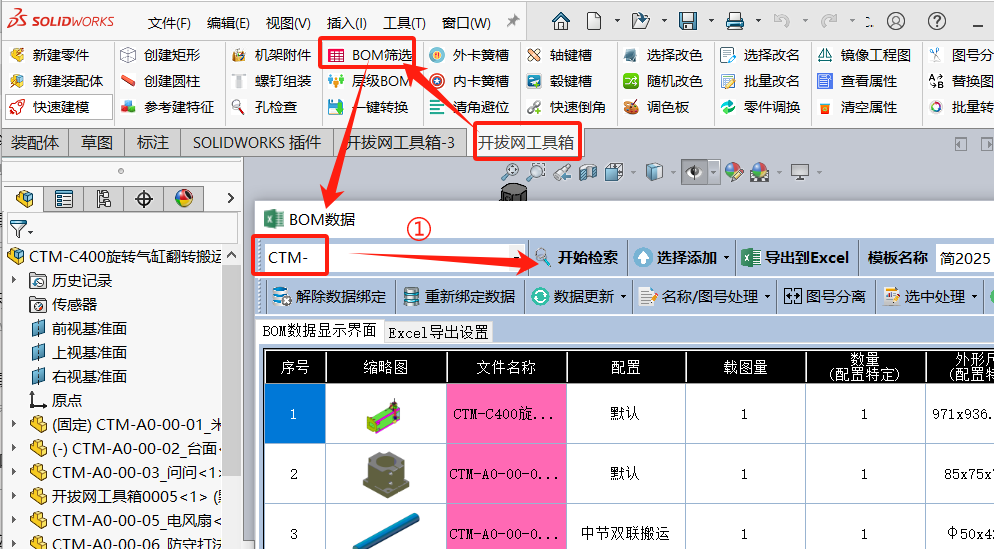This screenshot has width=994, height=549.
Task: Click the CTM- search input field
Action: point(388,258)
